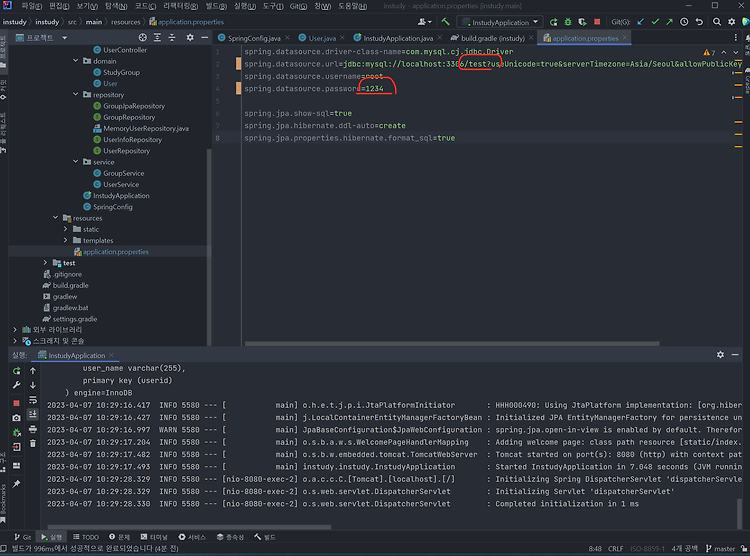Open the 코드(C) Code menu
750x556 pixels.
click(144, 6)
